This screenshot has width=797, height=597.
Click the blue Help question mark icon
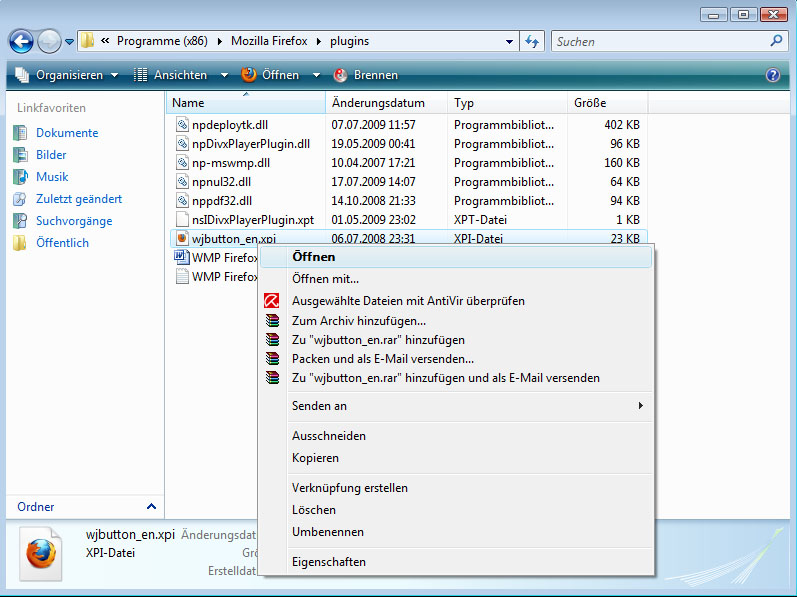pos(773,75)
